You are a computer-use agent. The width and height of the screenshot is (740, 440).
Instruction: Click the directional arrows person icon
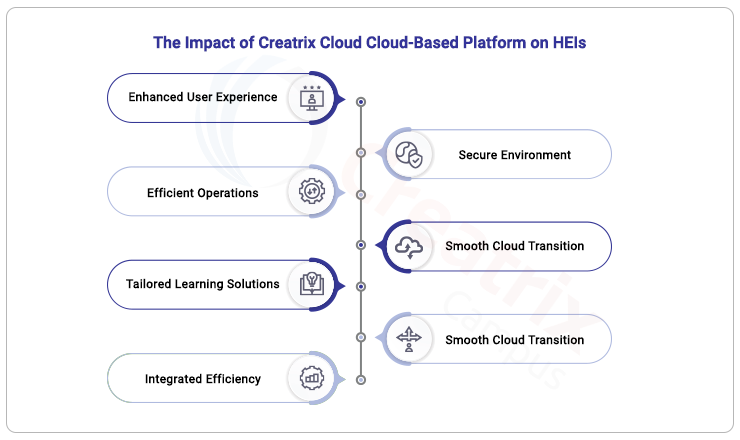coord(409,339)
